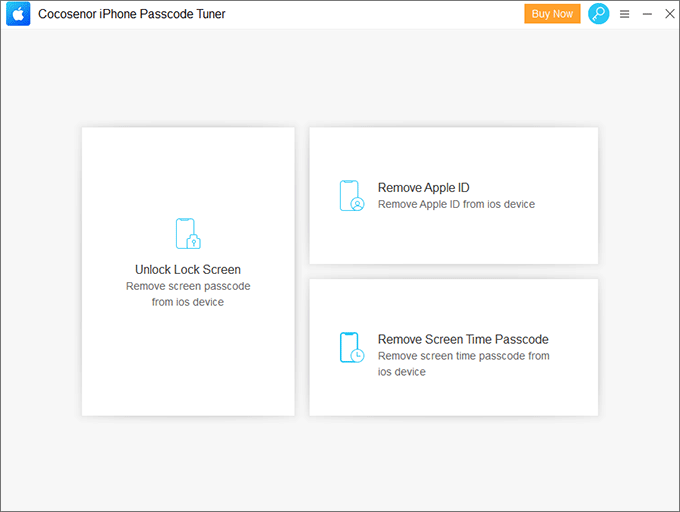Open the hamburger menu in title bar

click(624, 14)
